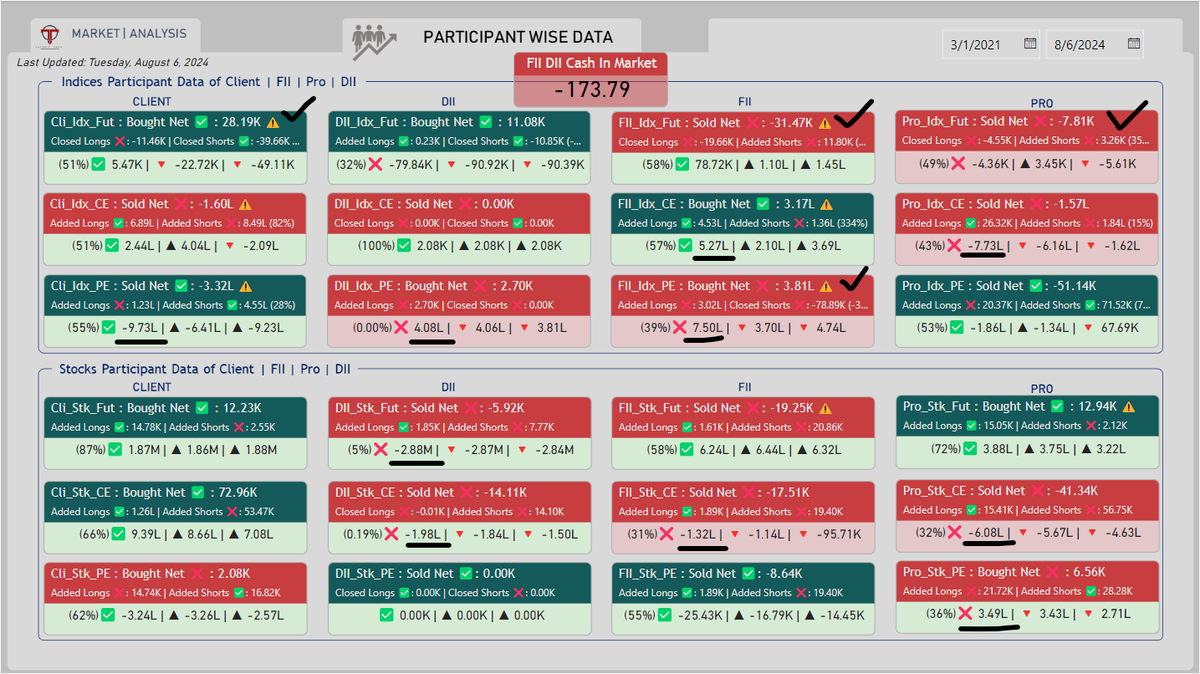Click the -9.73L figure in Cli_Idx_PE card
The height and width of the screenshot is (674, 1200).
tap(141, 327)
